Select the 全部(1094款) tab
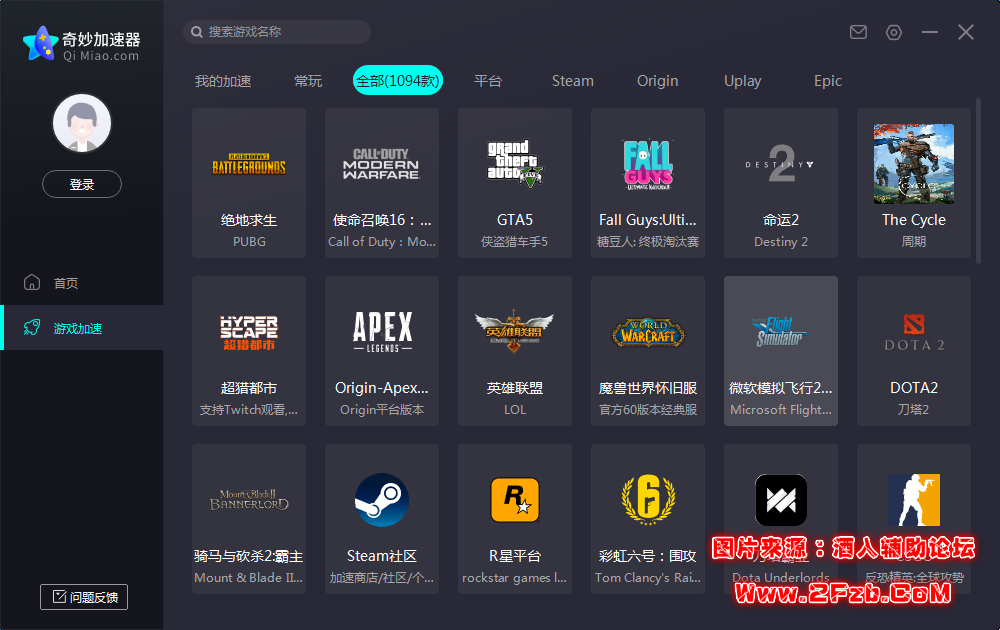This screenshot has height=630, width=1000. (398, 80)
